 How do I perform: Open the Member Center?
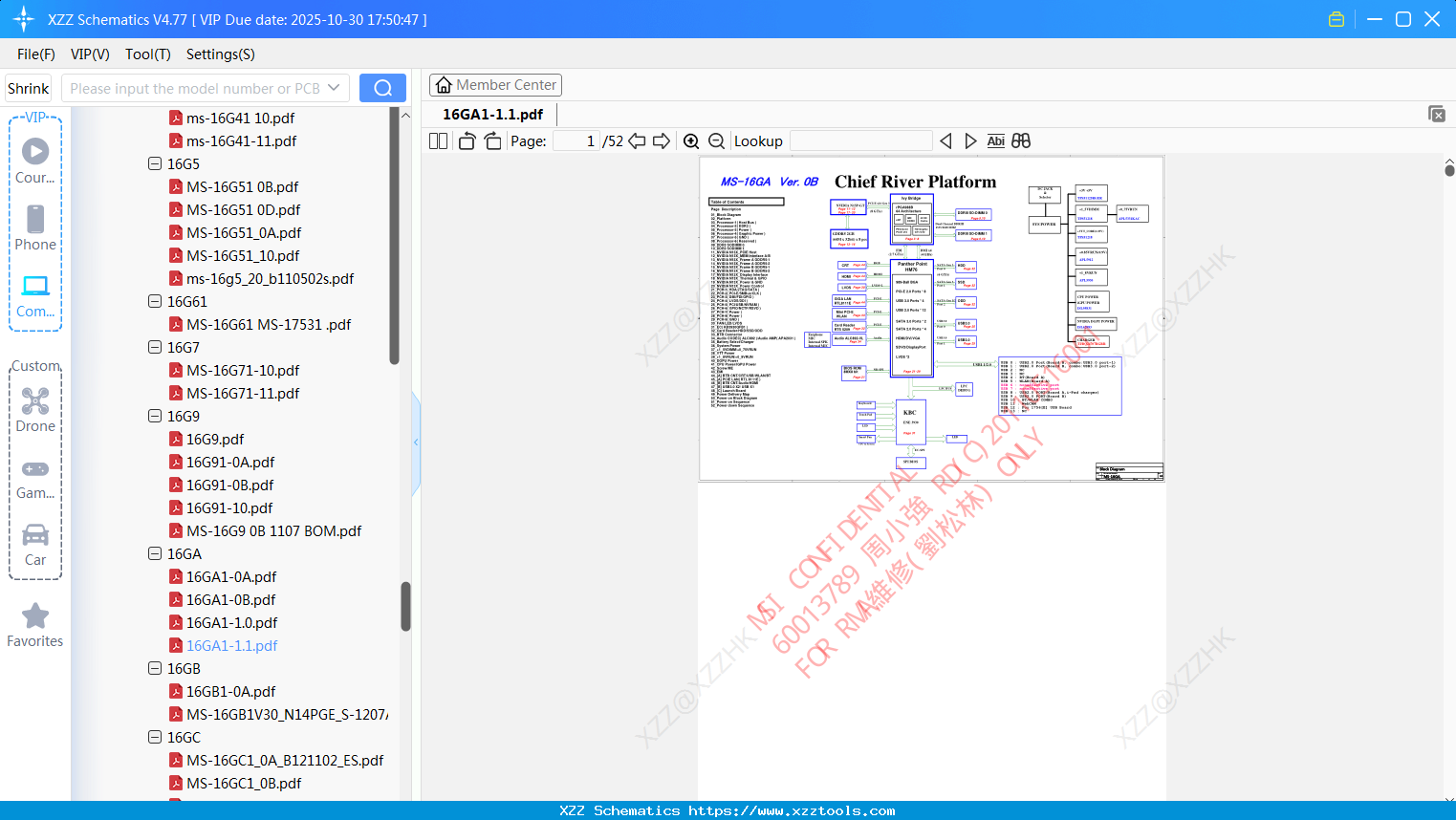(495, 85)
